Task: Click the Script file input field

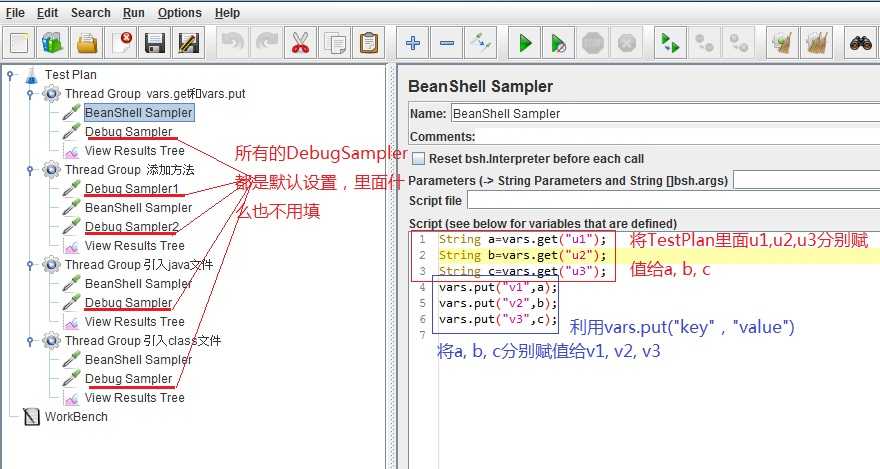Action: click(673, 200)
